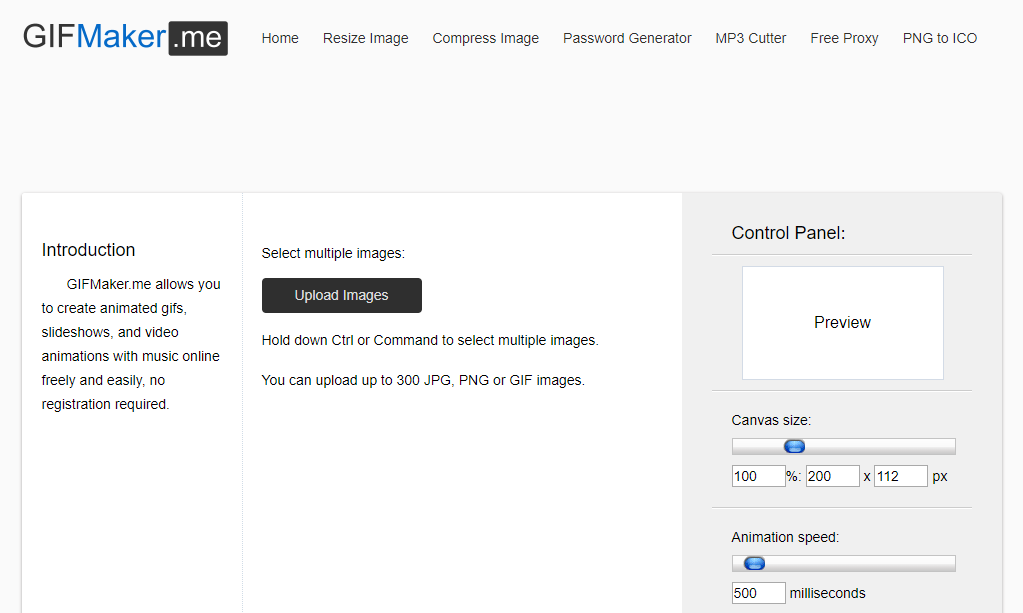Open the Home navigation link

(280, 38)
